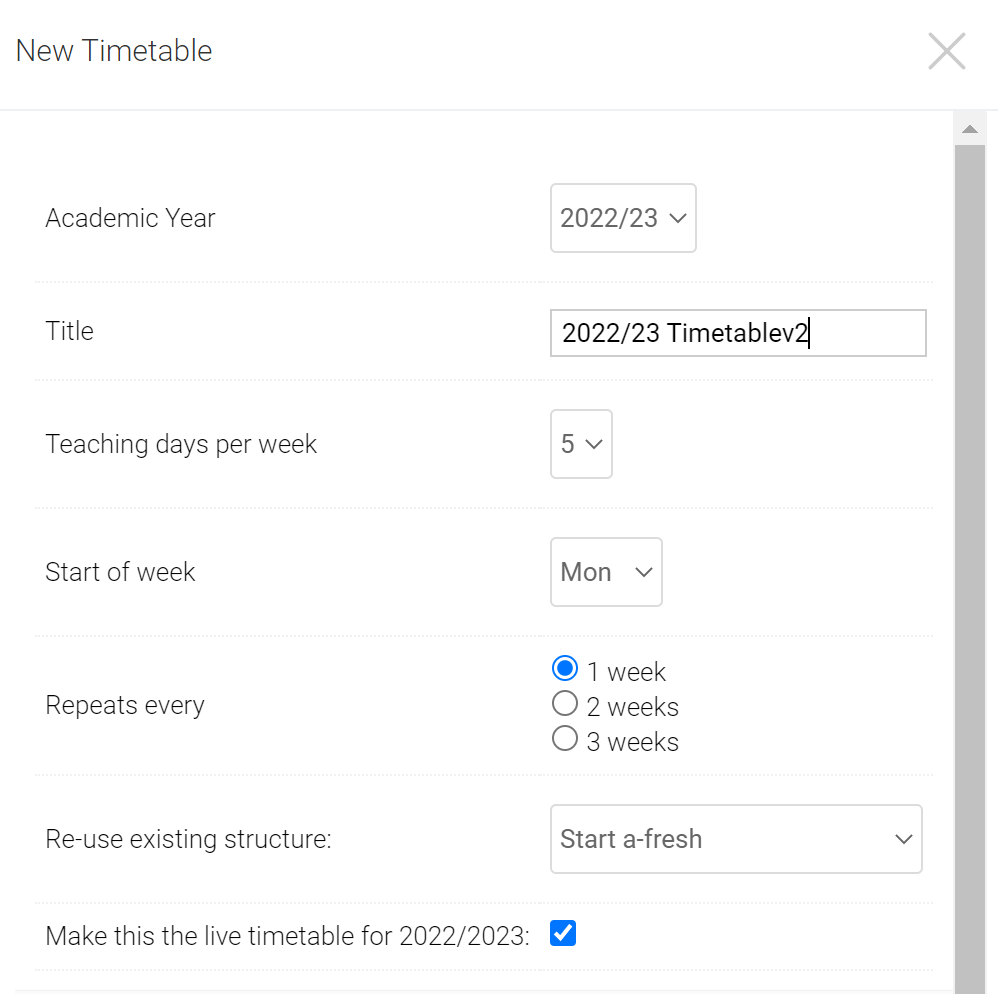The width and height of the screenshot is (998, 994).
Task: Click the Start a-fresh option text
Action: click(630, 839)
